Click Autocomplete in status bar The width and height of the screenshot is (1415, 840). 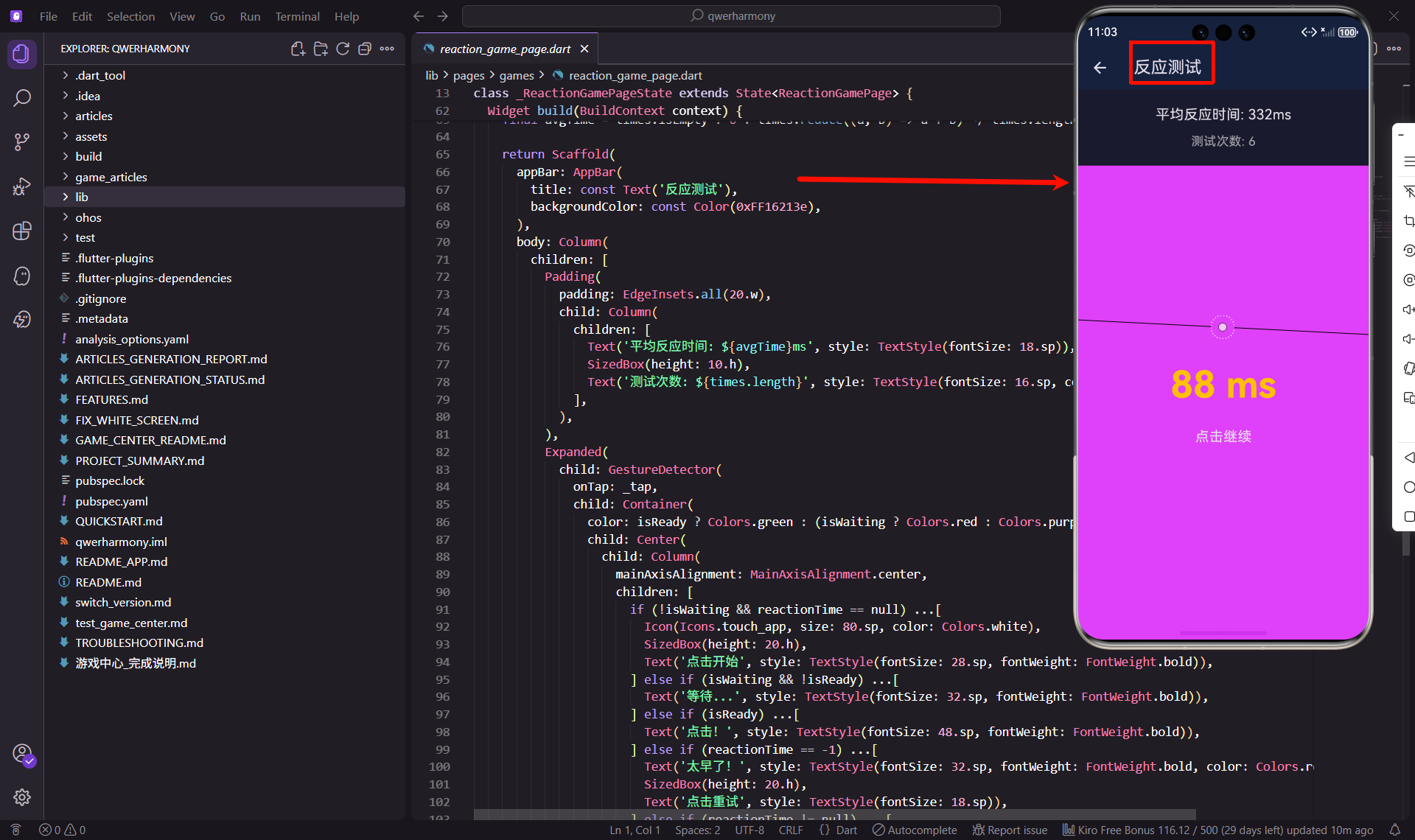[915, 830]
